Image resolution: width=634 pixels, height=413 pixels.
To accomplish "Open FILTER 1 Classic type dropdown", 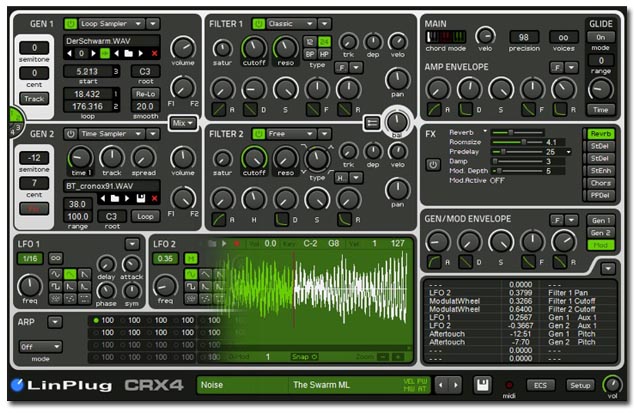I will 291,24.
